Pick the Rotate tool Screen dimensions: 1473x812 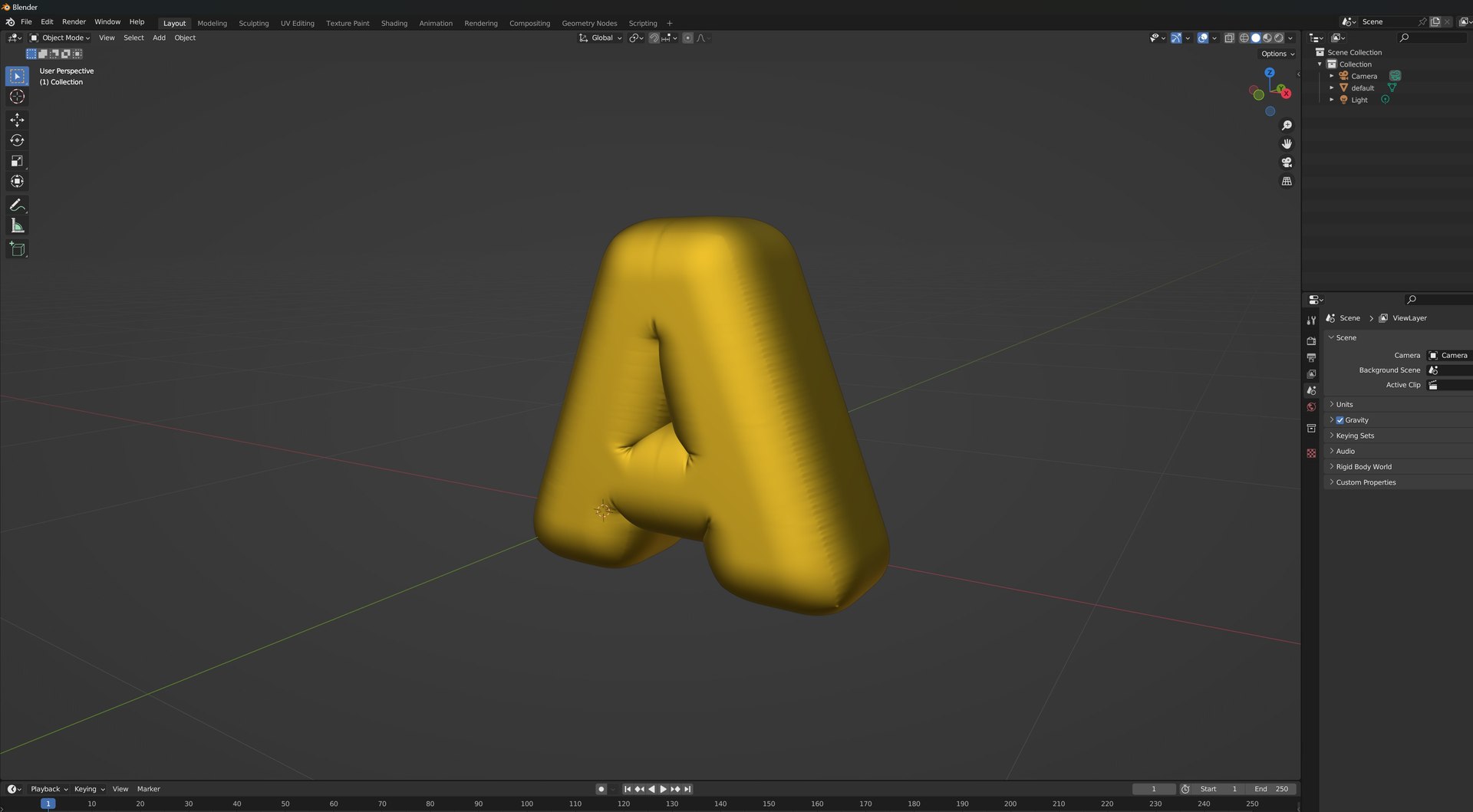pos(17,140)
